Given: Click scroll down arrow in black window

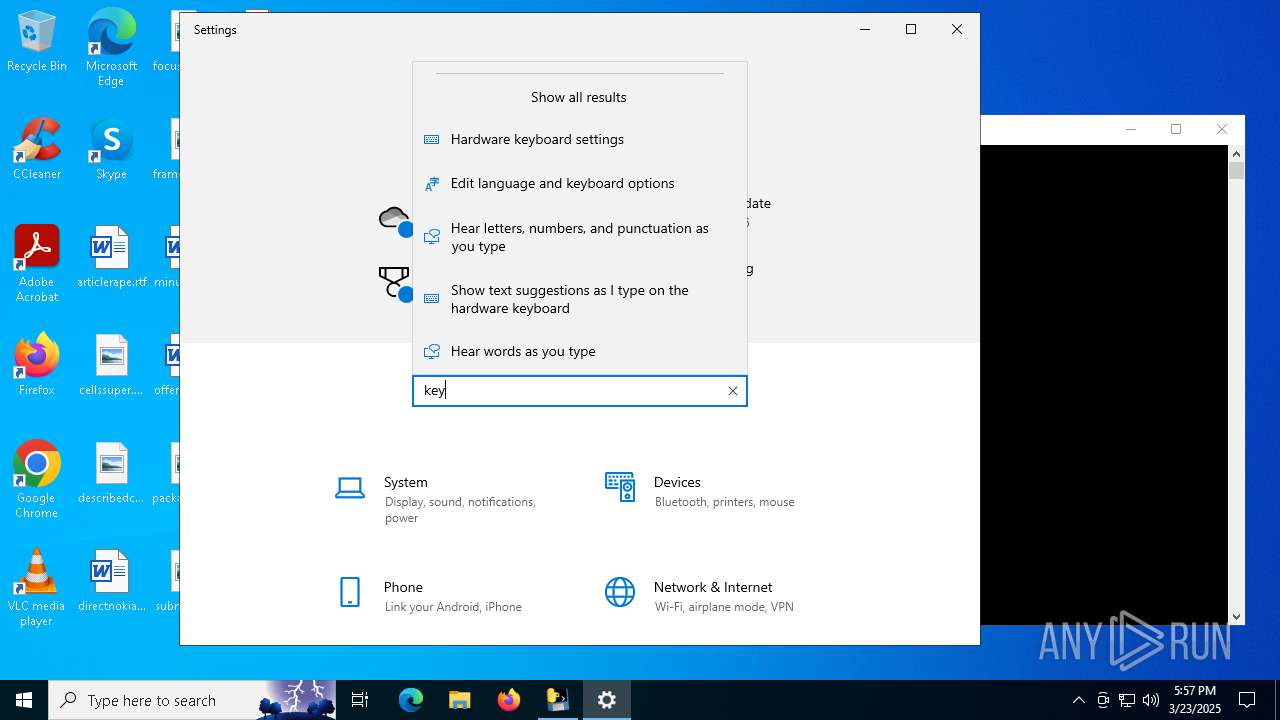Looking at the screenshot, I should click(1236, 617).
